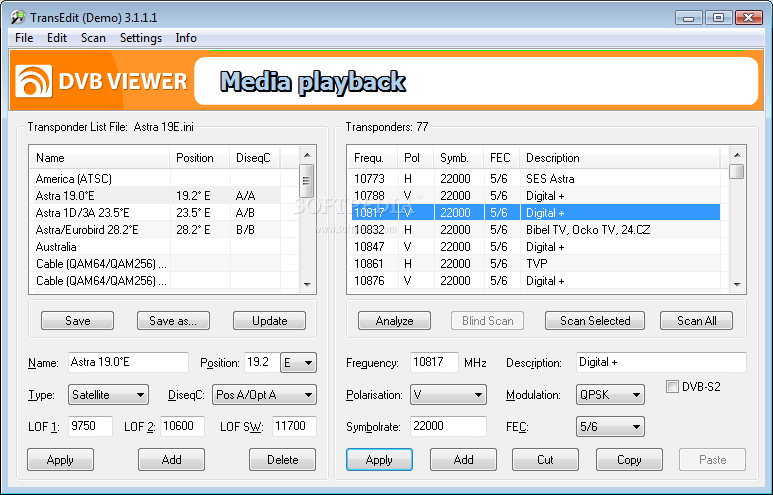Viewport: 773px width, 495px height.
Task: Select the Astra 1D/3A 23.5°E row
Action: (165, 212)
